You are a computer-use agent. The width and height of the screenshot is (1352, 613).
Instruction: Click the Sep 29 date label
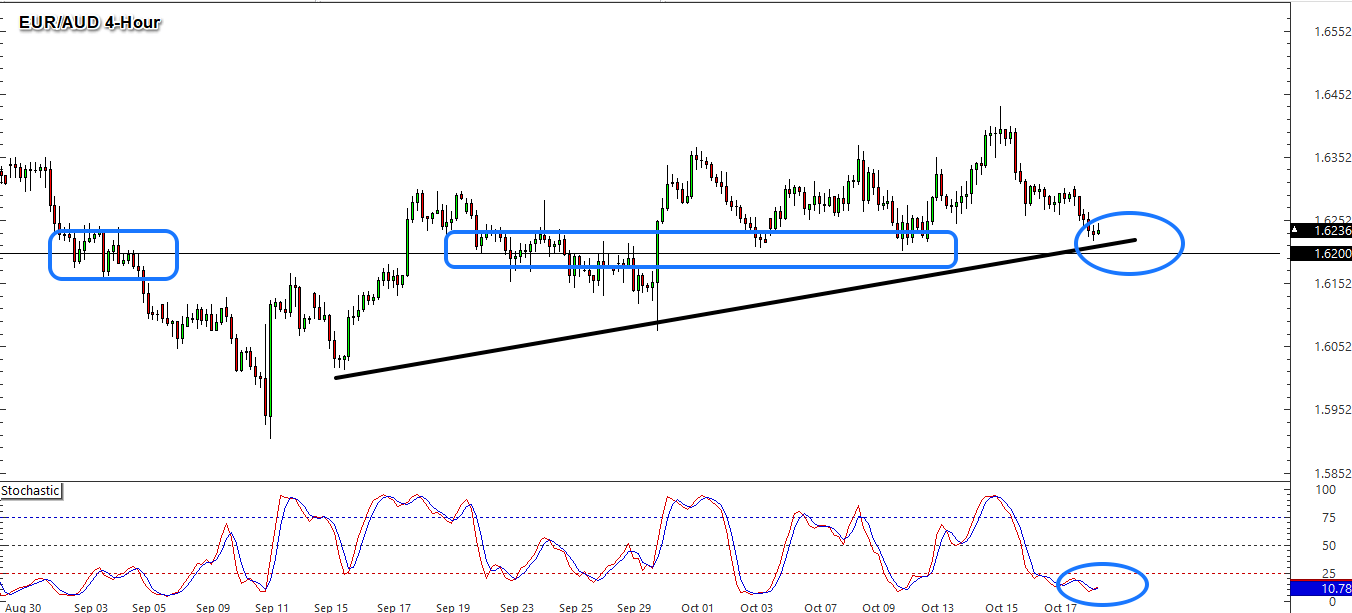tap(635, 607)
